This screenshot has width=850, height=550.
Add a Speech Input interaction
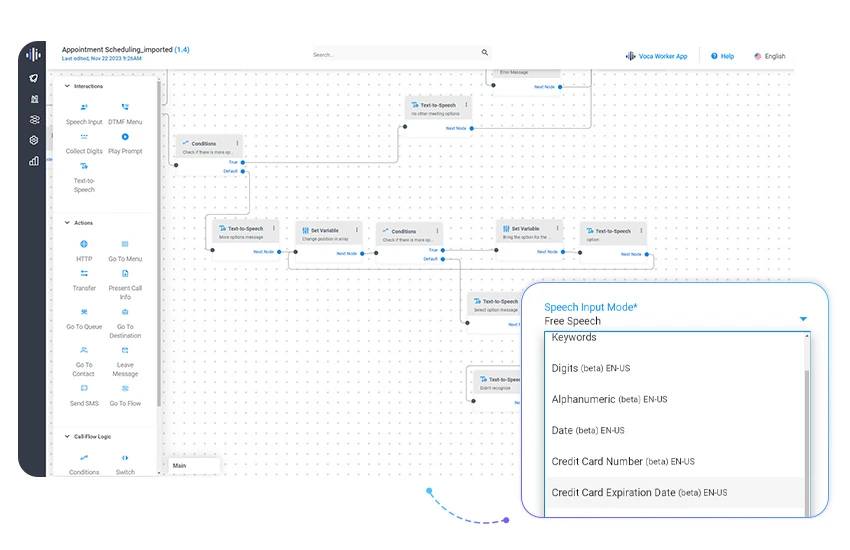84,108
